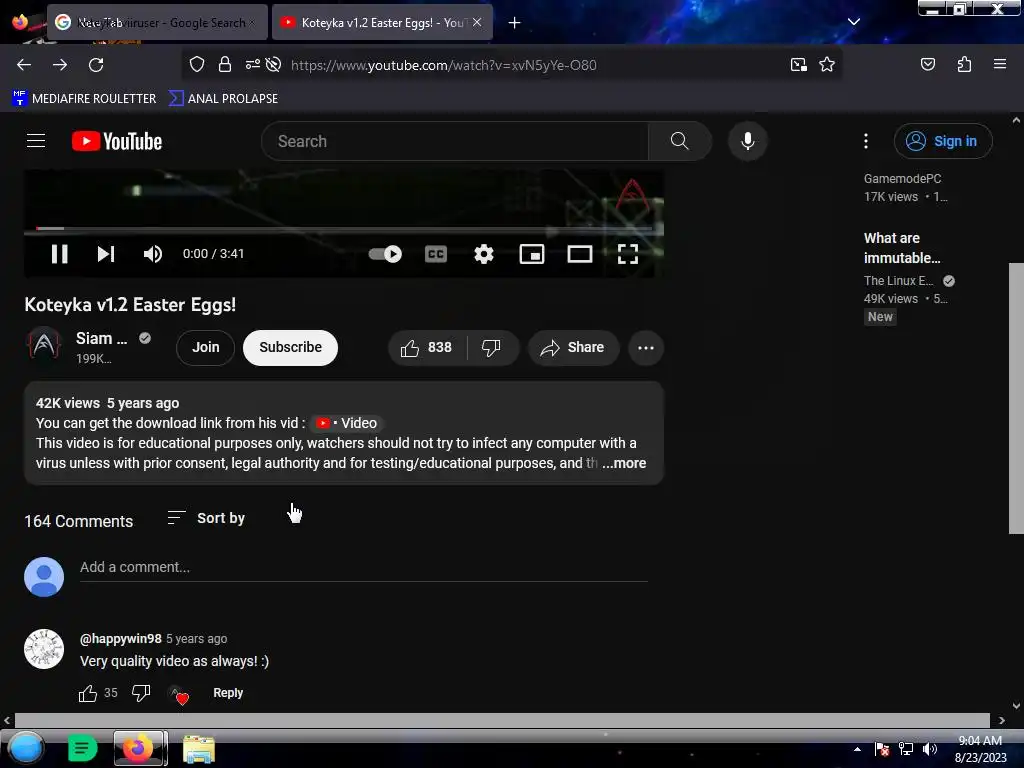Click the Start orb on the taskbar
The height and width of the screenshot is (768, 1024).
point(26,748)
